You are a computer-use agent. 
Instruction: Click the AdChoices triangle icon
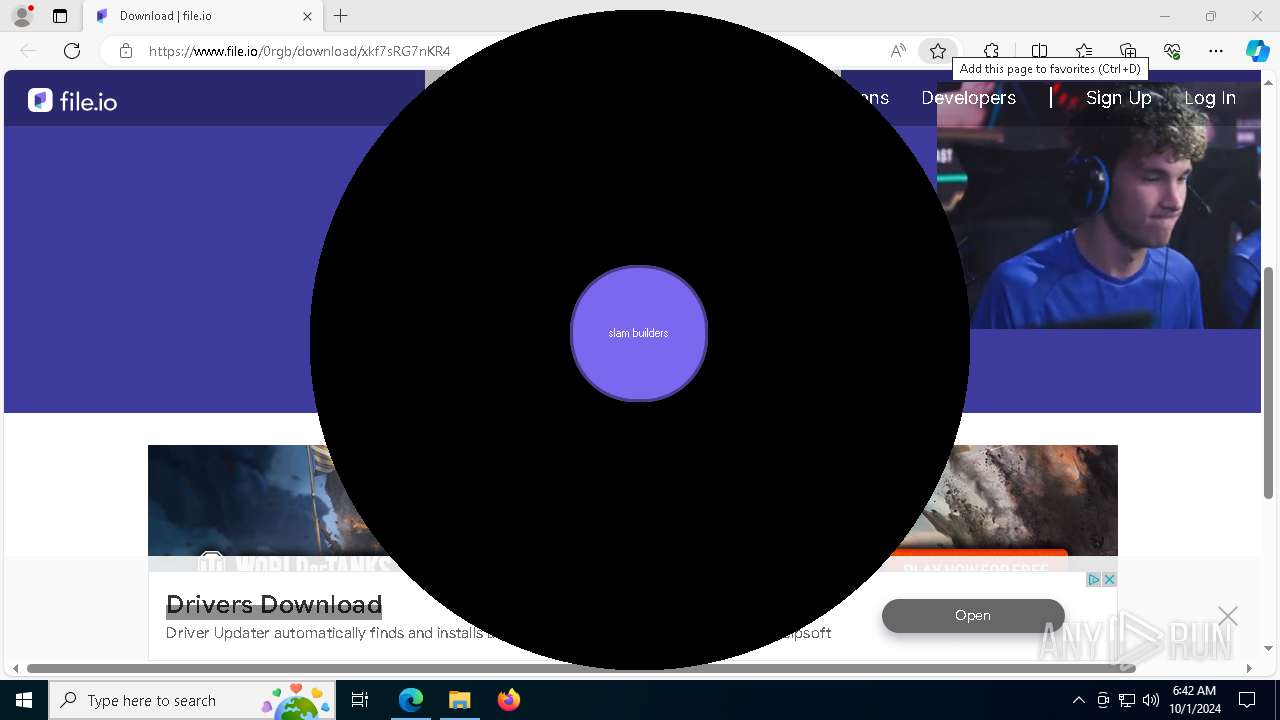1094,580
